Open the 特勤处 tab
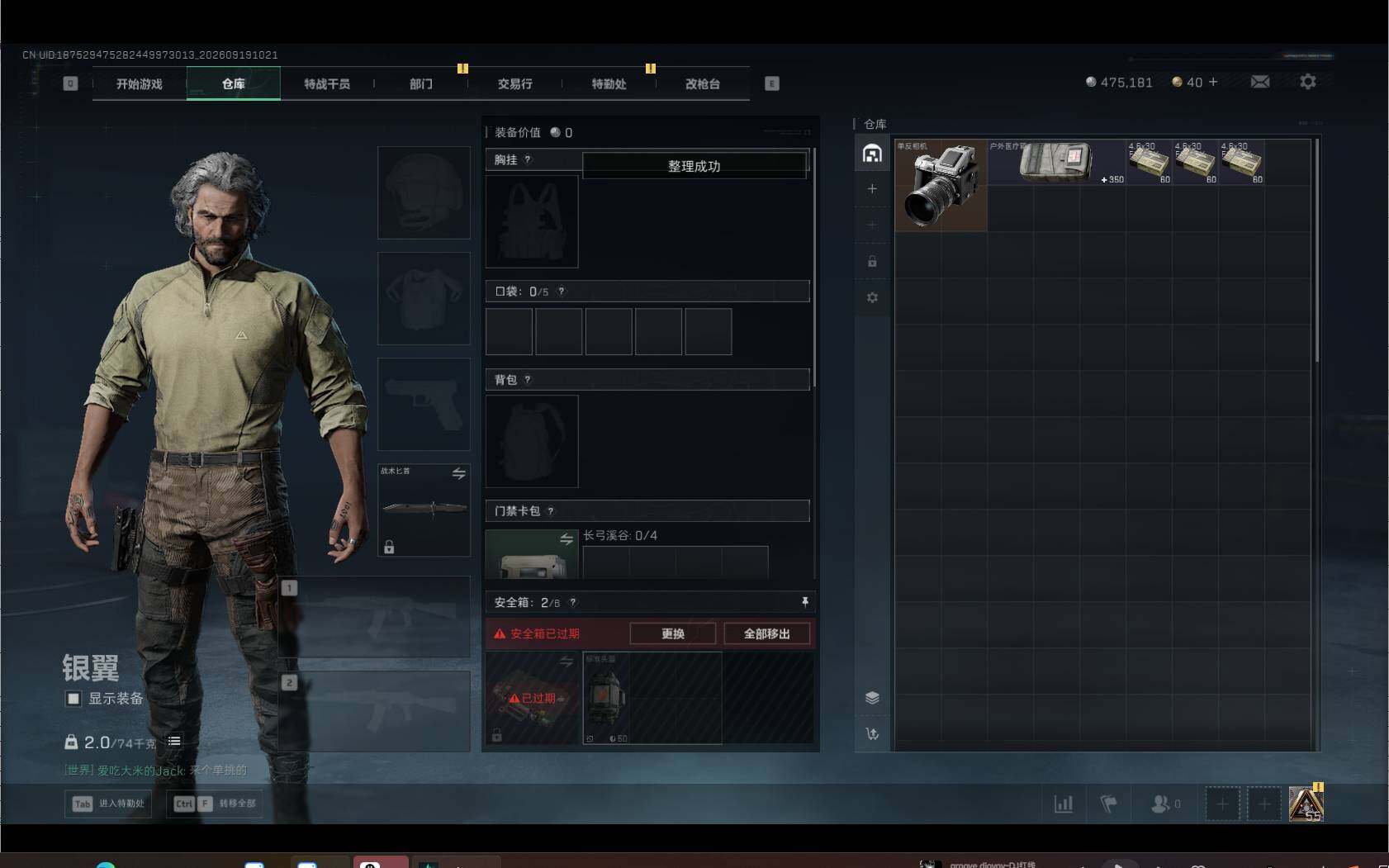The width and height of the screenshot is (1389, 868). (609, 84)
